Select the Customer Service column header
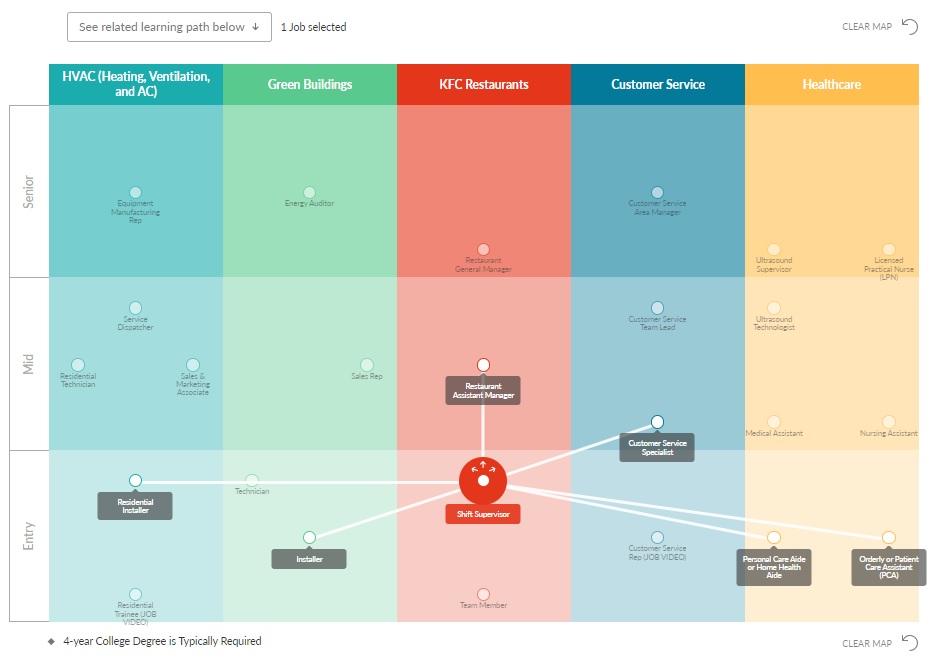937x661 pixels. (657, 84)
